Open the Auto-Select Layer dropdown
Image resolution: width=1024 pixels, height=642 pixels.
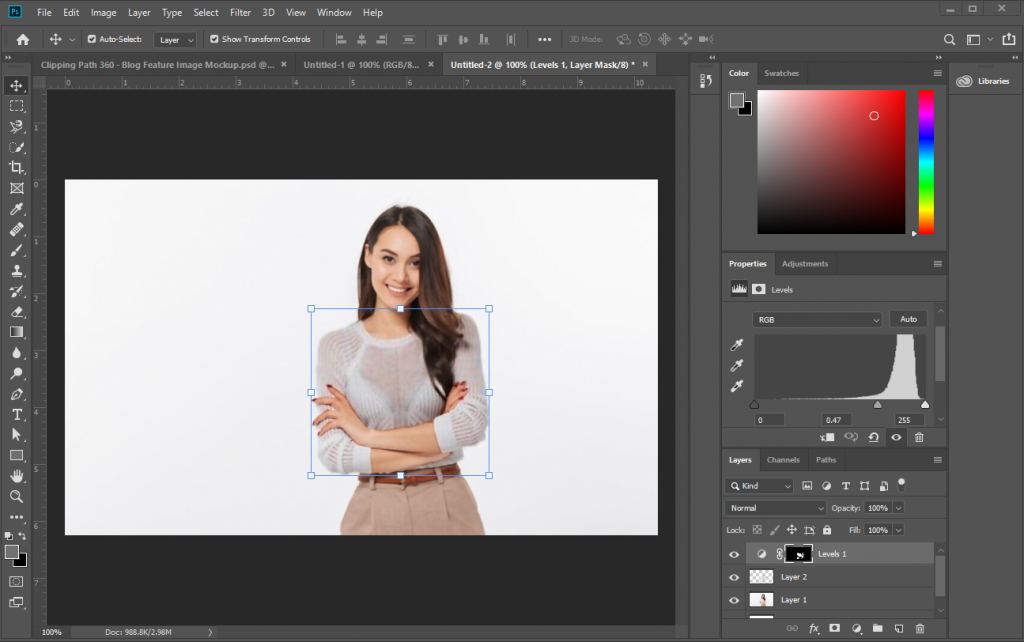[175, 40]
